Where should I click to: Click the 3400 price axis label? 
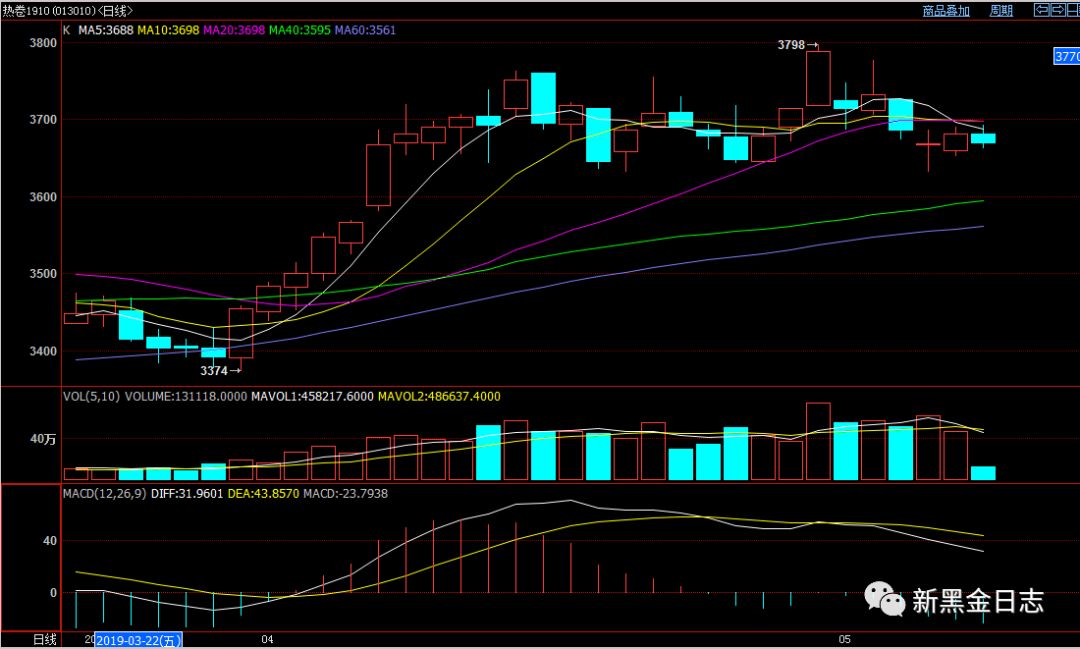[43, 351]
